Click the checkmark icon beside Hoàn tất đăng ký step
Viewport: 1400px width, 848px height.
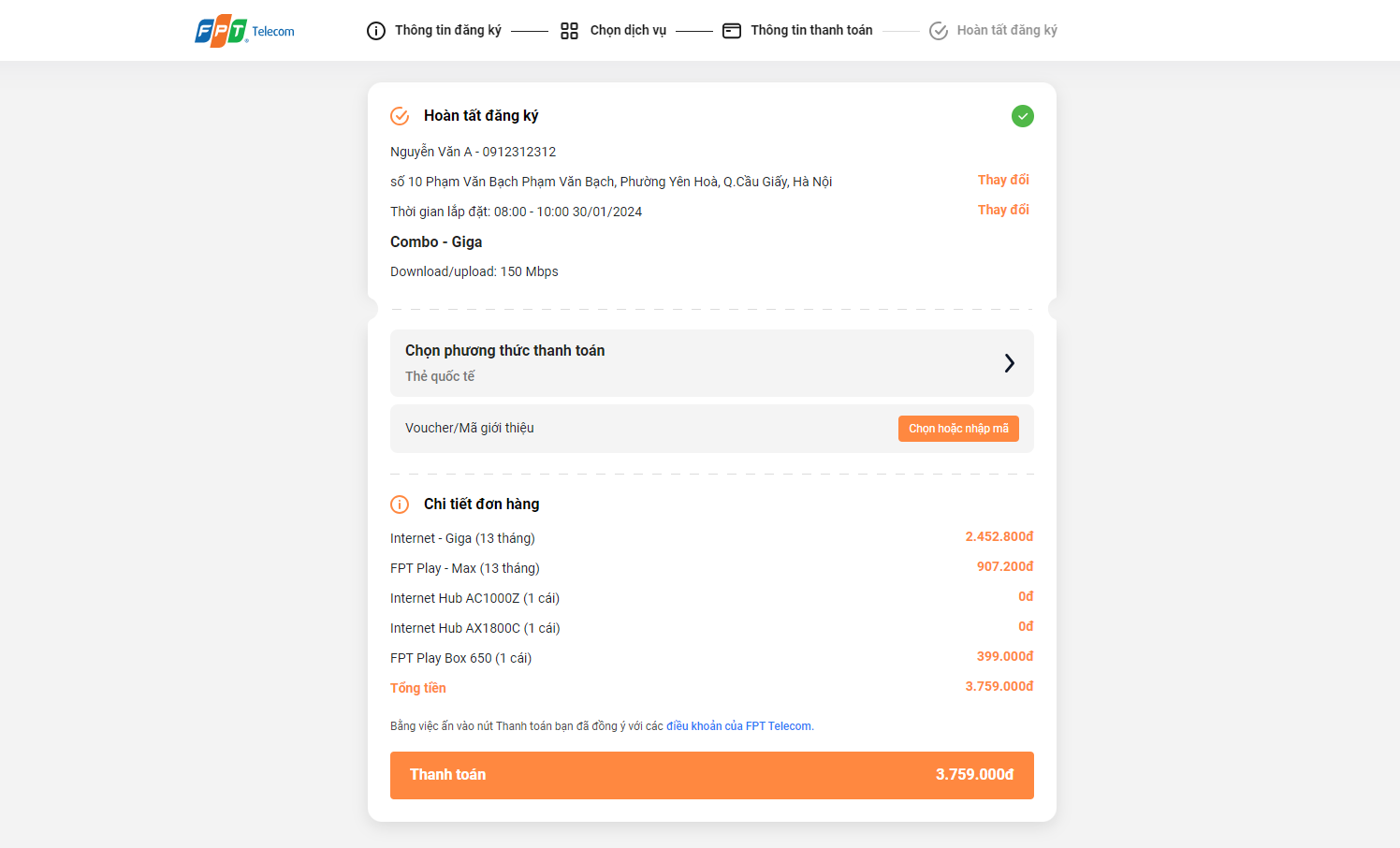(x=939, y=31)
